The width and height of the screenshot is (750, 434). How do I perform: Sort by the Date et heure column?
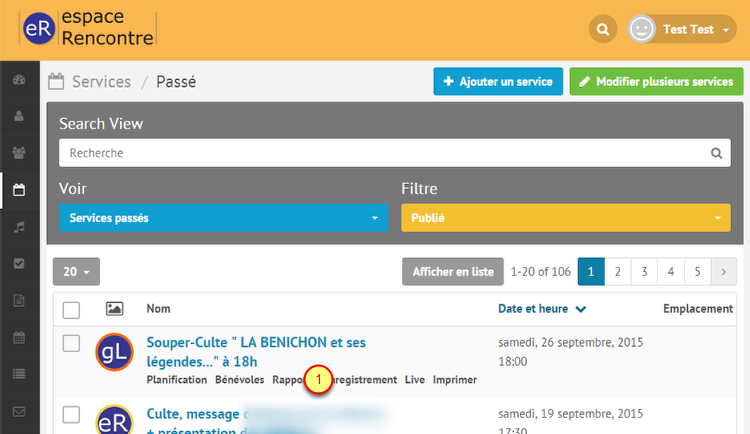[x=542, y=309]
